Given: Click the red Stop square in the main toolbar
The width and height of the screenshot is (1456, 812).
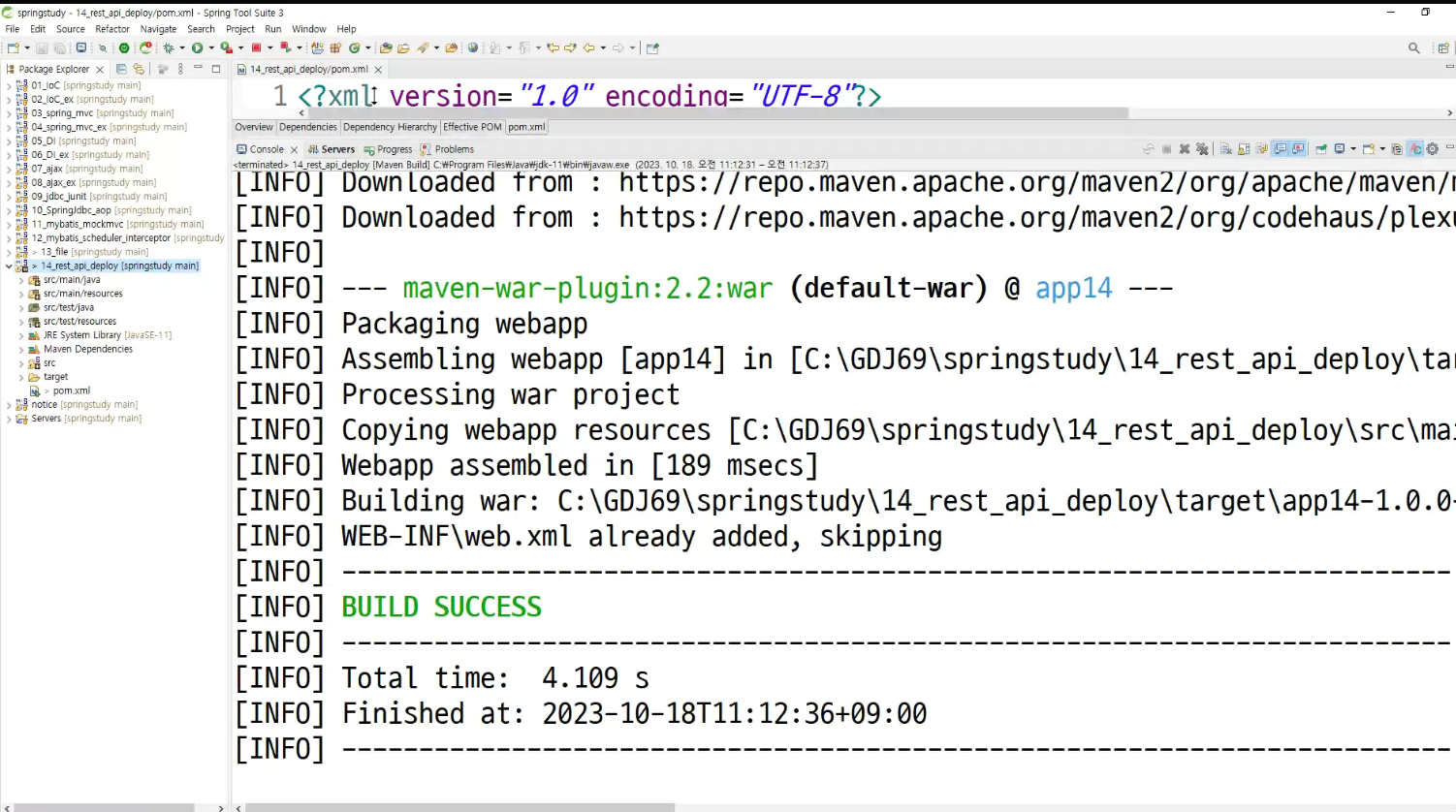Looking at the screenshot, I should (256, 47).
